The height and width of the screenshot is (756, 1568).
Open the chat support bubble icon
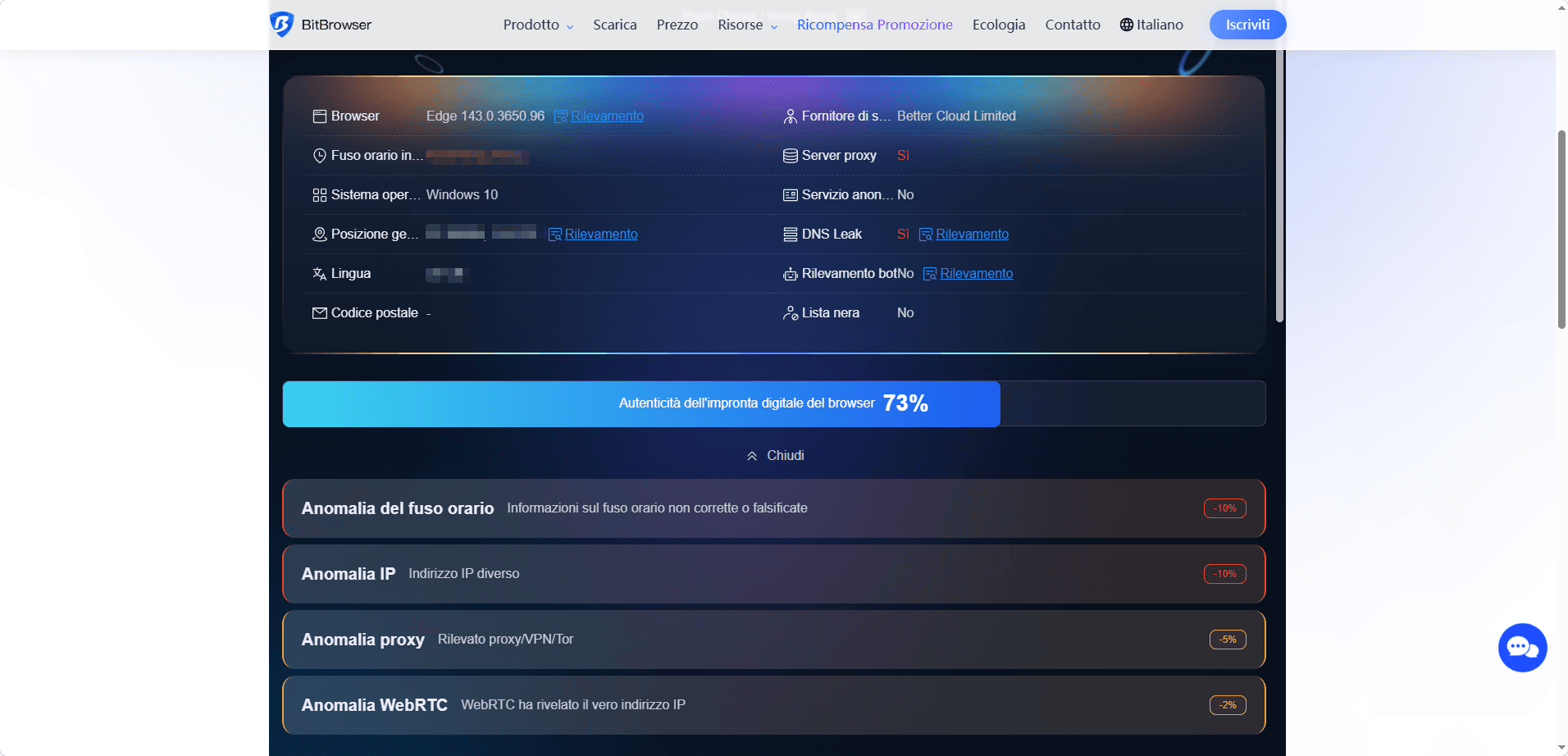click(1522, 647)
